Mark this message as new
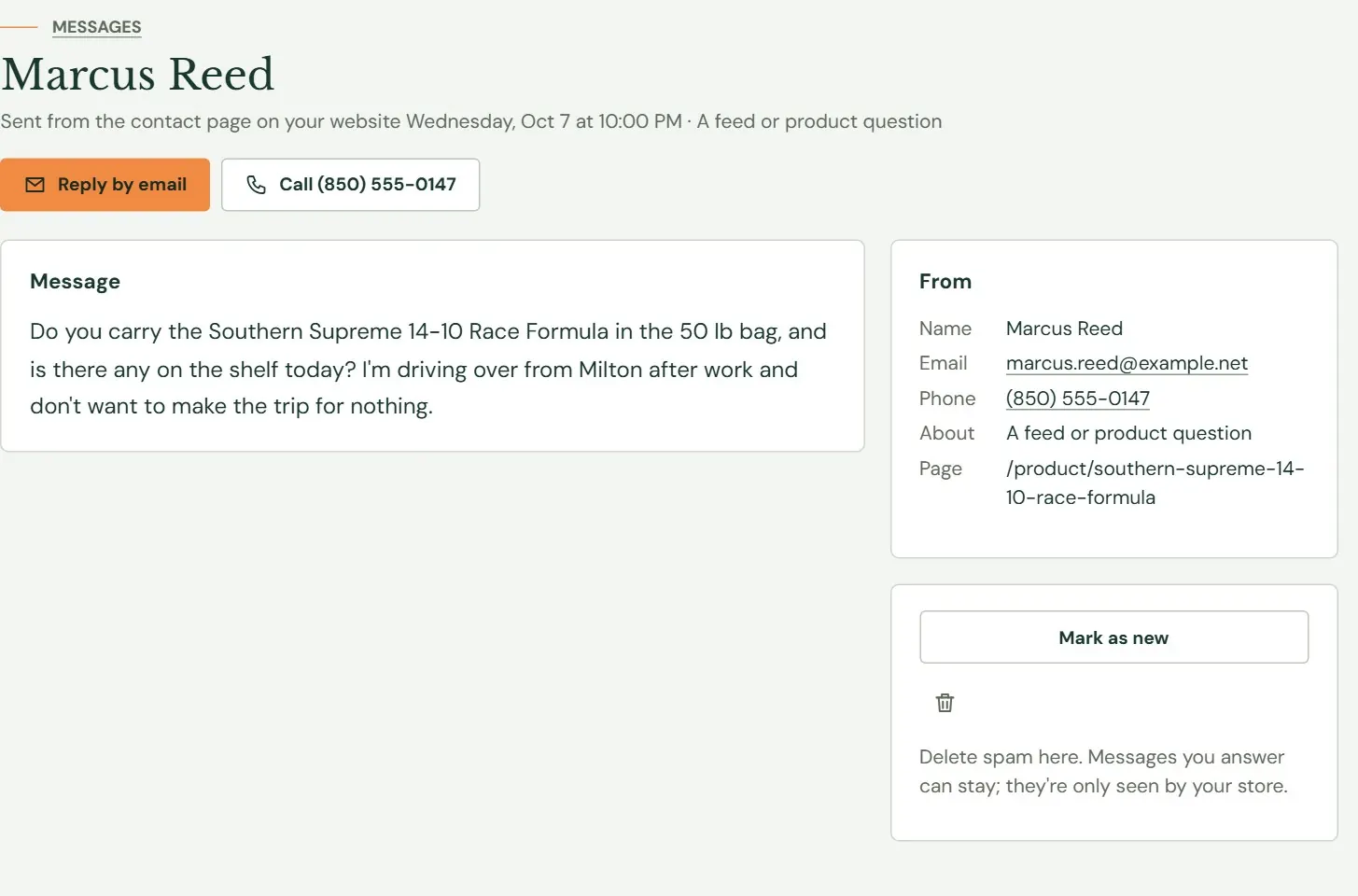 (x=1113, y=637)
